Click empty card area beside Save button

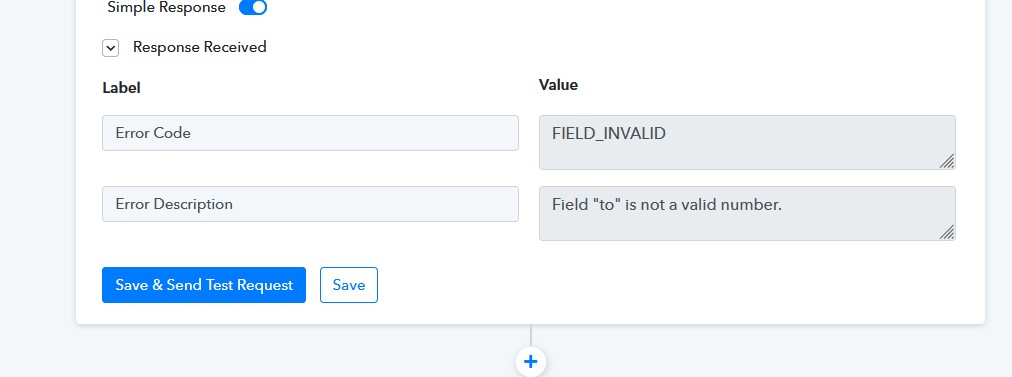point(645,285)
